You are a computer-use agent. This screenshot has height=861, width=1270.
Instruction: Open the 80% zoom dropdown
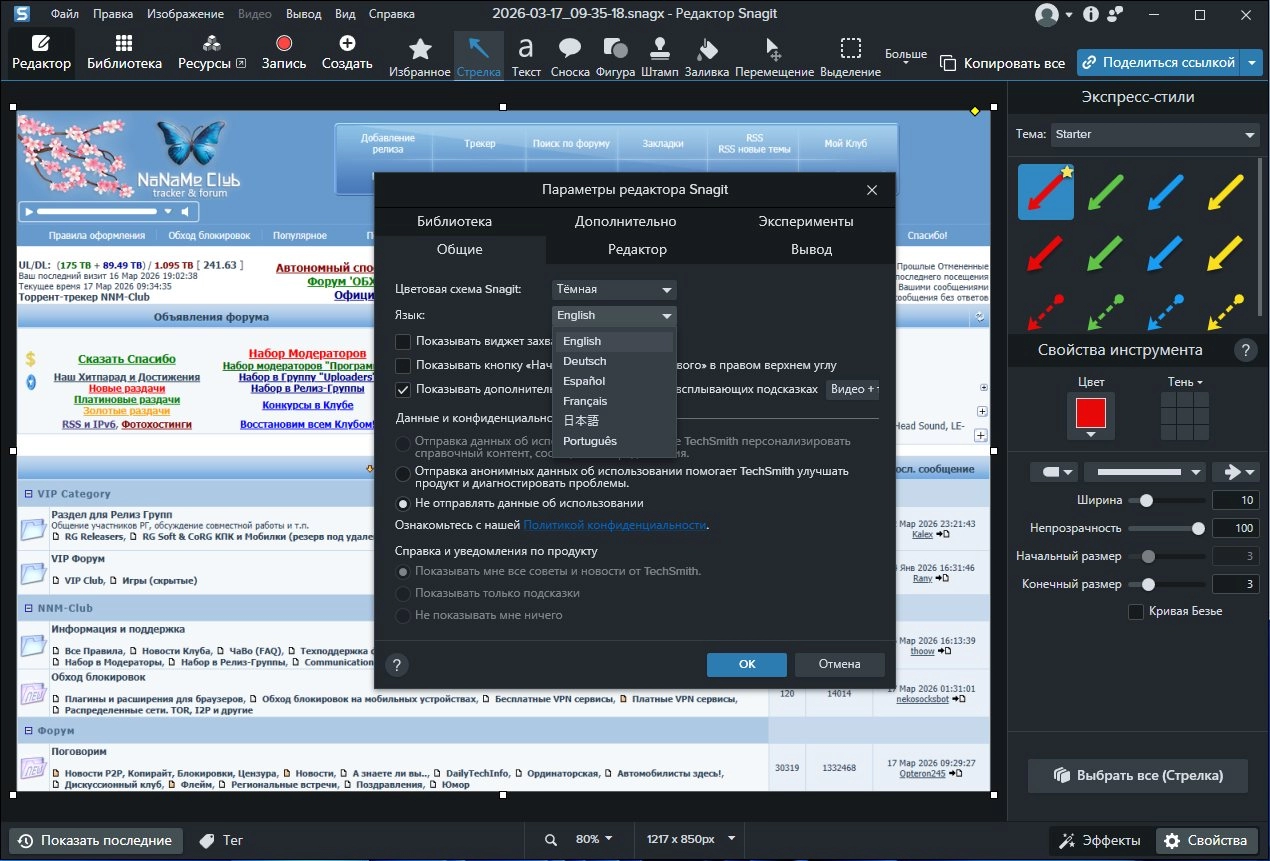(595, 839)
